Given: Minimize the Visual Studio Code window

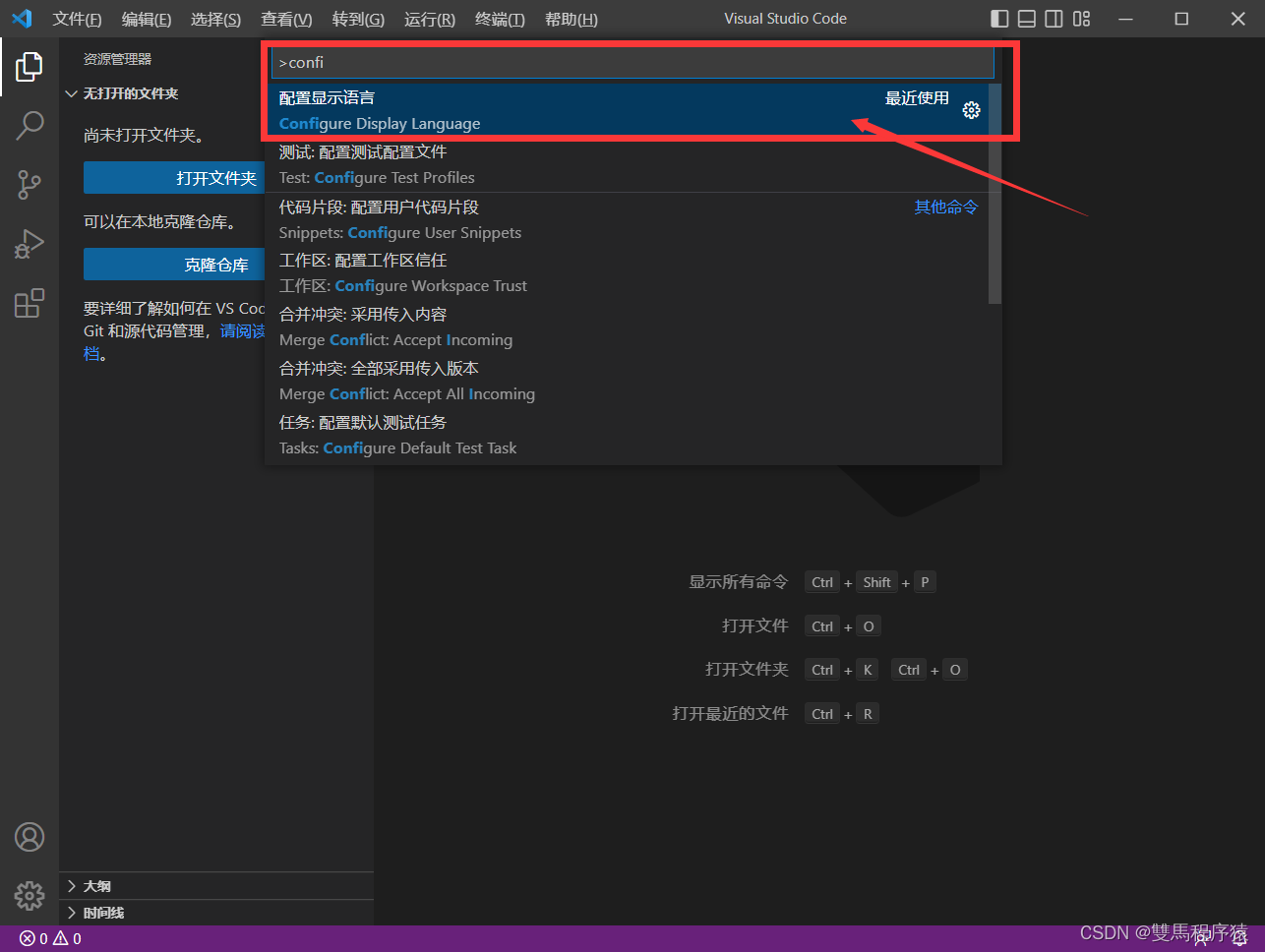Looking at the screenshot, I should point(1126,19).
